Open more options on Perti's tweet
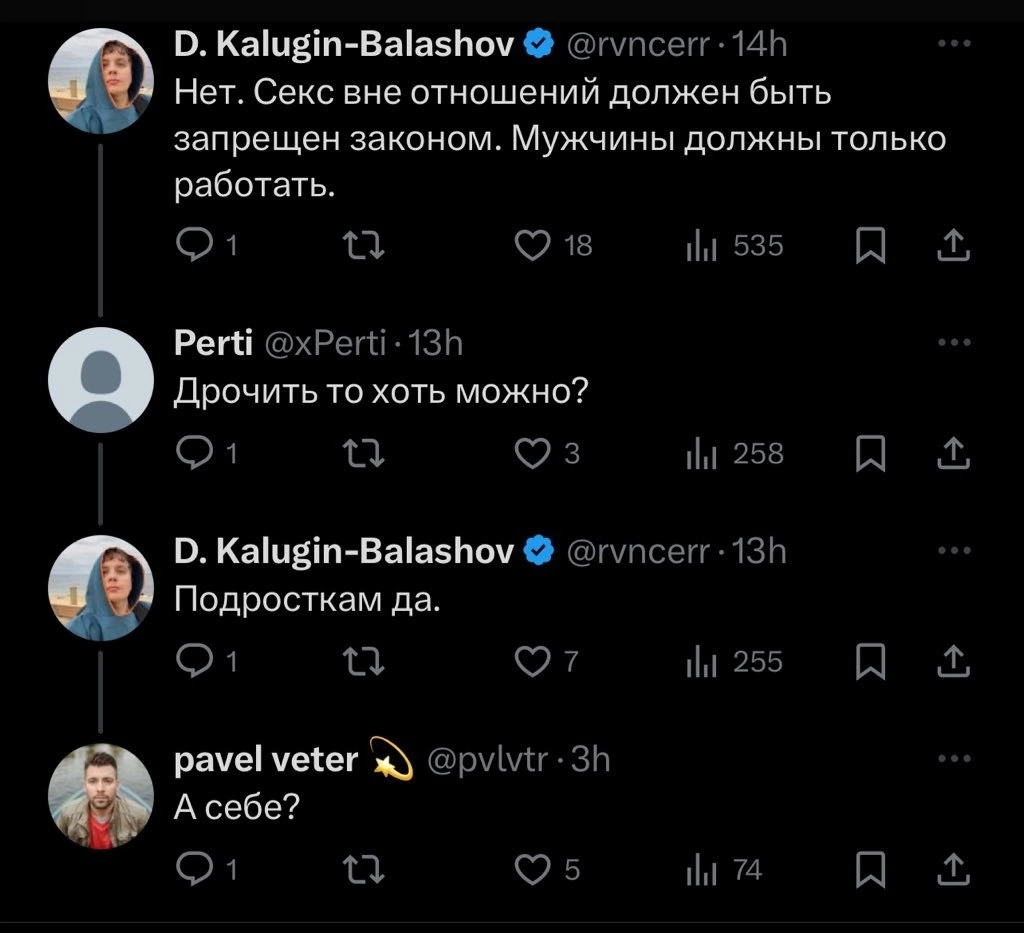Viewport: 1024px width, 933px height. 954,343
